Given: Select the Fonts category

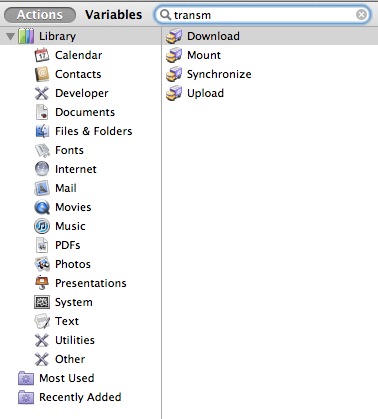Looking at the screenshot, I should coord(69,150).
